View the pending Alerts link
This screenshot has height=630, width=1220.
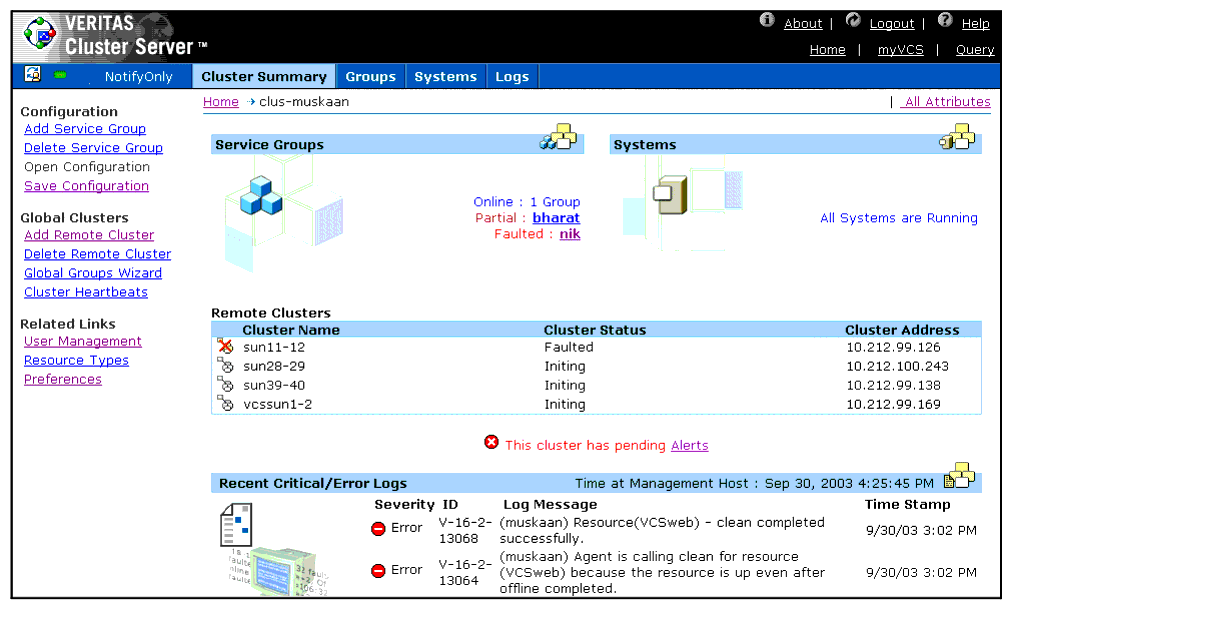pos(689,446)
